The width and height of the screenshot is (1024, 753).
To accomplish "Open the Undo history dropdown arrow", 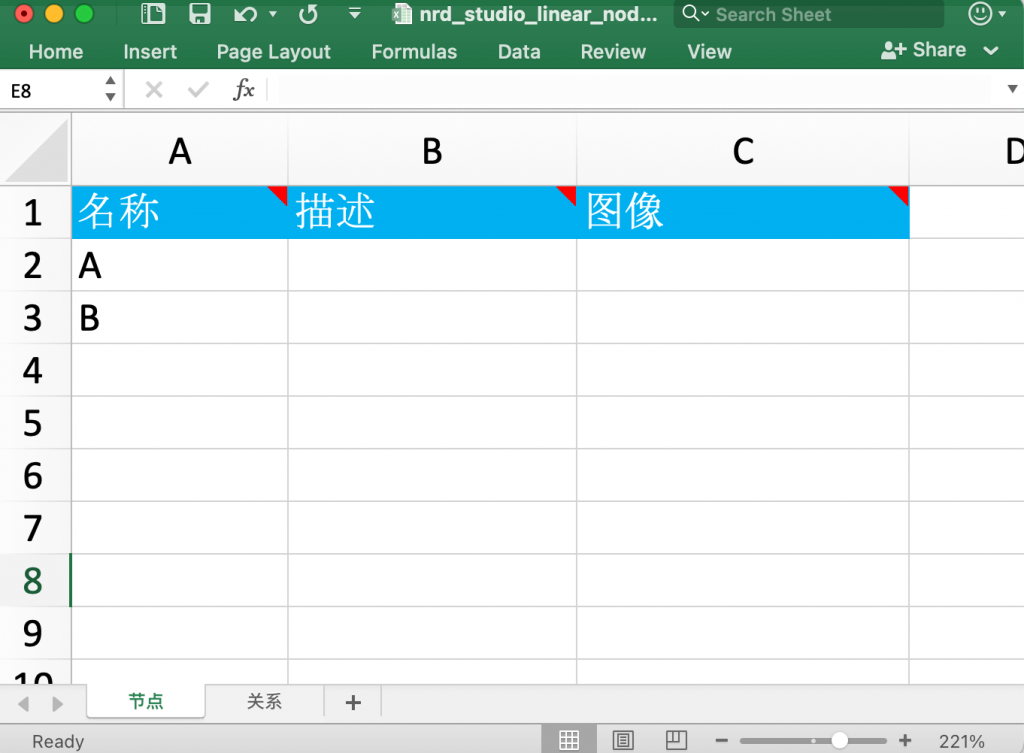I will tap(273, 15).
